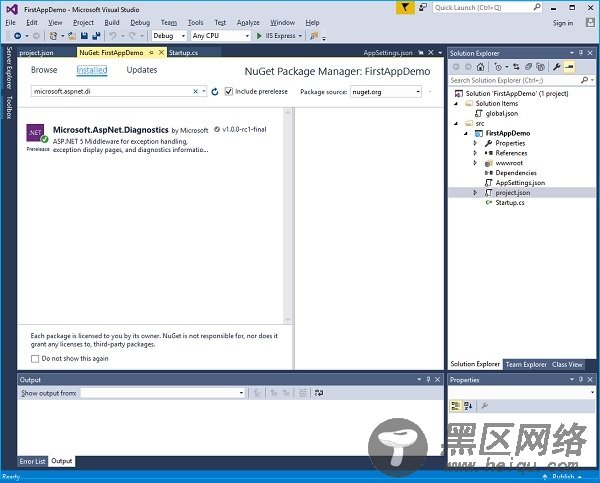
Task: Click the Collapse All icon in Solution Explorer
Action: (528, 67)
